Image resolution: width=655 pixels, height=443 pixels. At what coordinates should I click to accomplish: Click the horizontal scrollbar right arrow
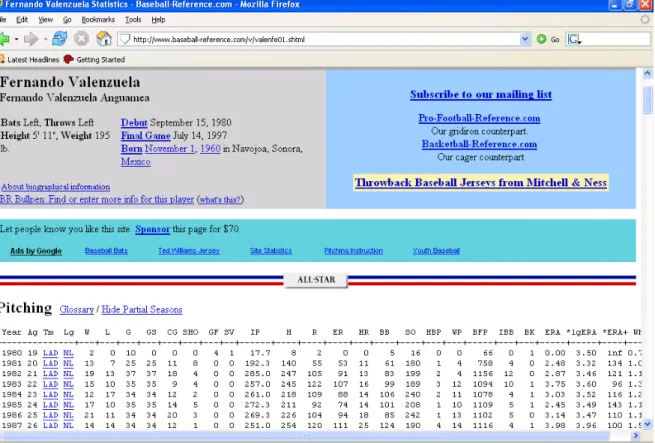coord(636,435)
